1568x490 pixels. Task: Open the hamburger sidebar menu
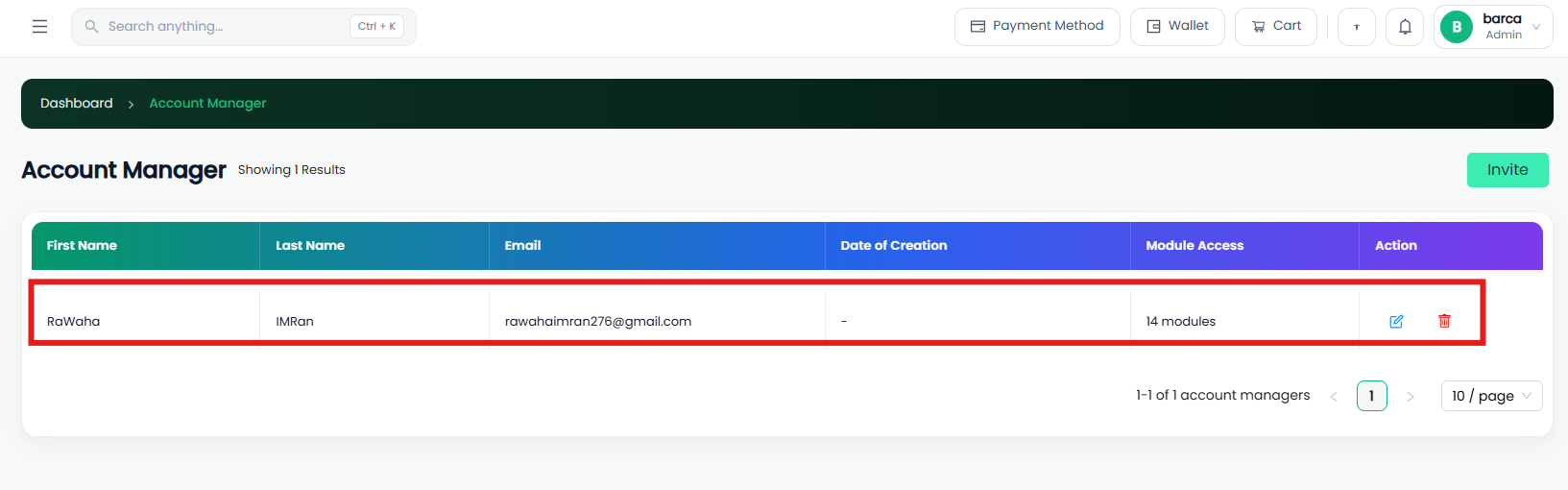tap(39, 27)
